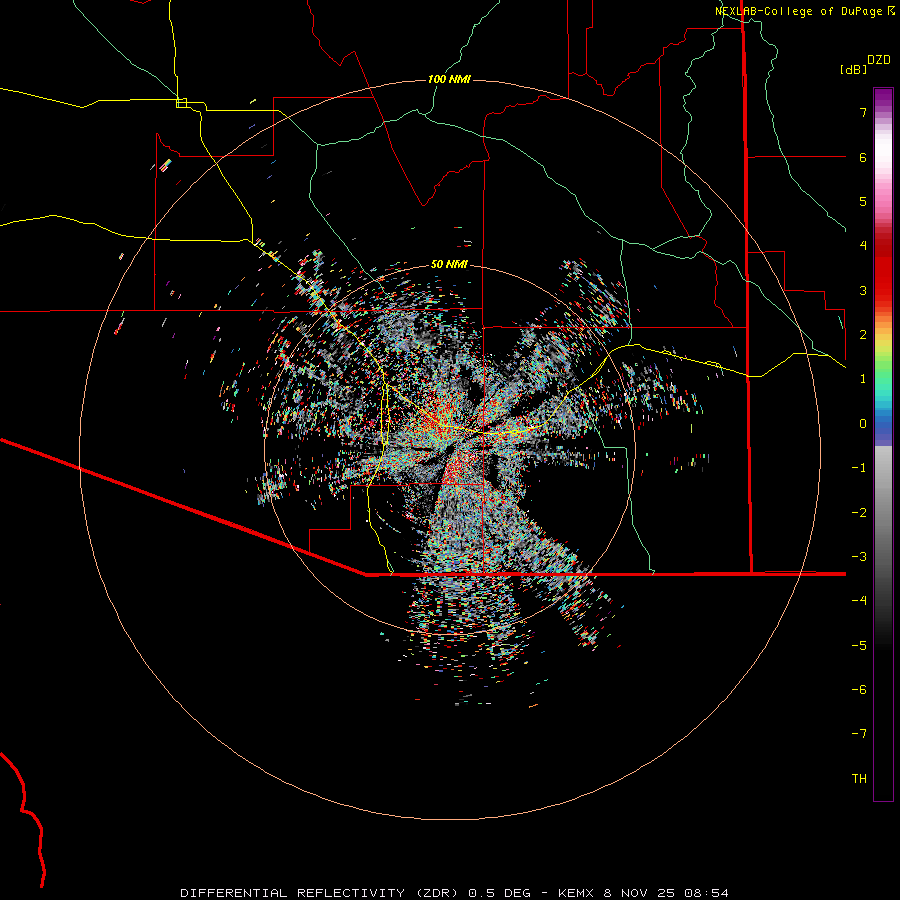
Task: Select the "3" value on color scale
Action: coord(863,290)
